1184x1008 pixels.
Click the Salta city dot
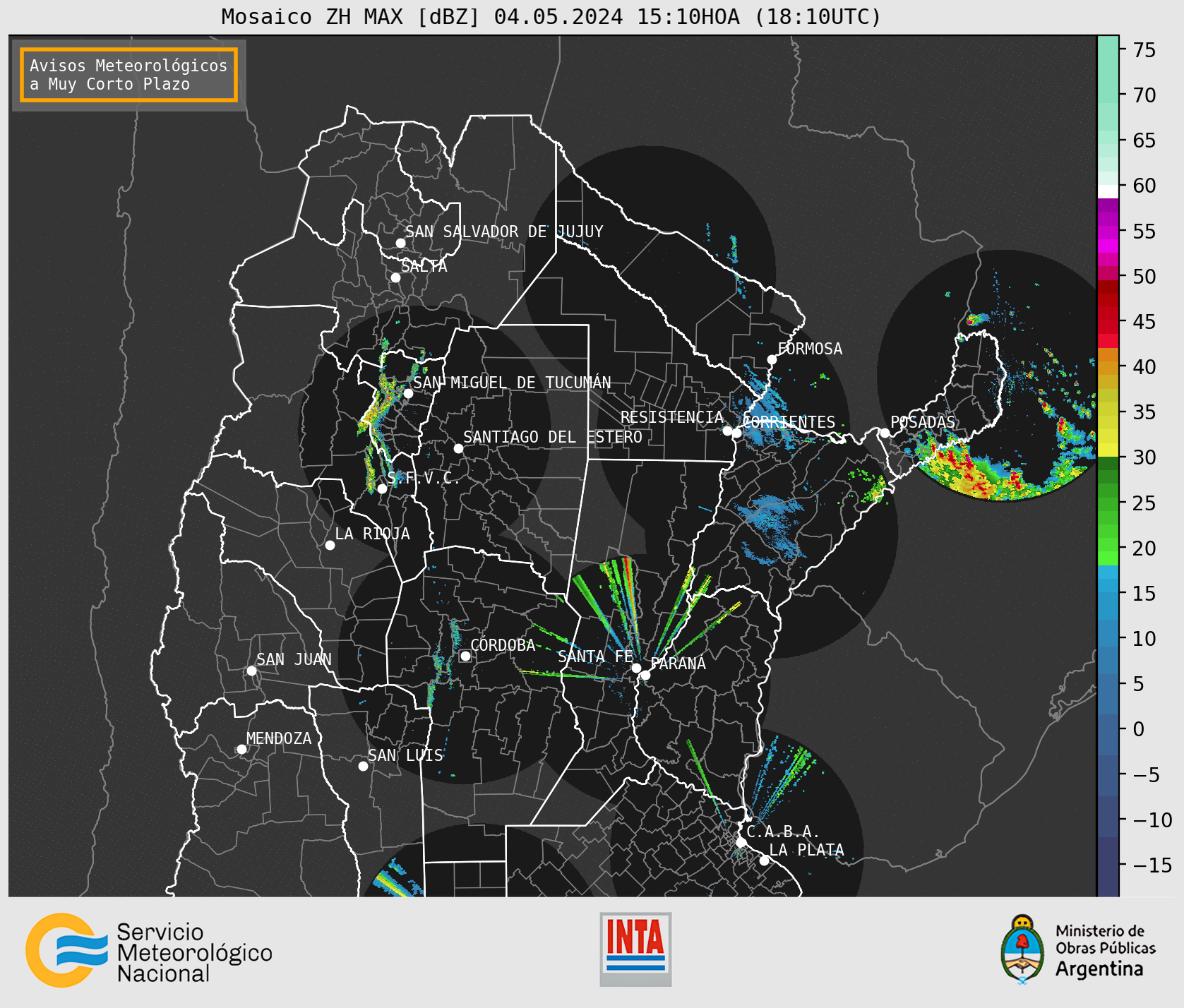396,277
